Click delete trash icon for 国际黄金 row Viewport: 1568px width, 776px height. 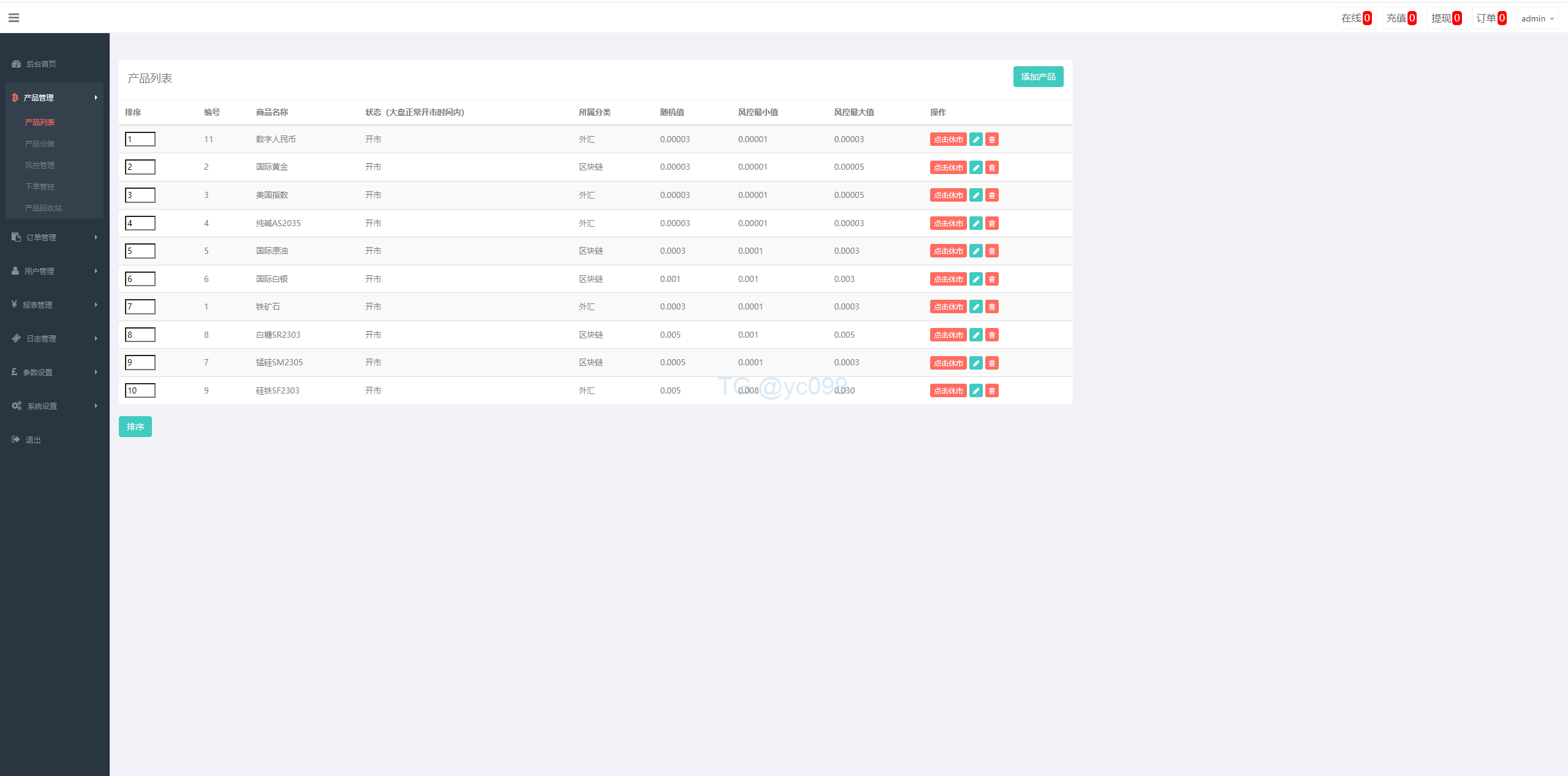(x=992, y=167)
